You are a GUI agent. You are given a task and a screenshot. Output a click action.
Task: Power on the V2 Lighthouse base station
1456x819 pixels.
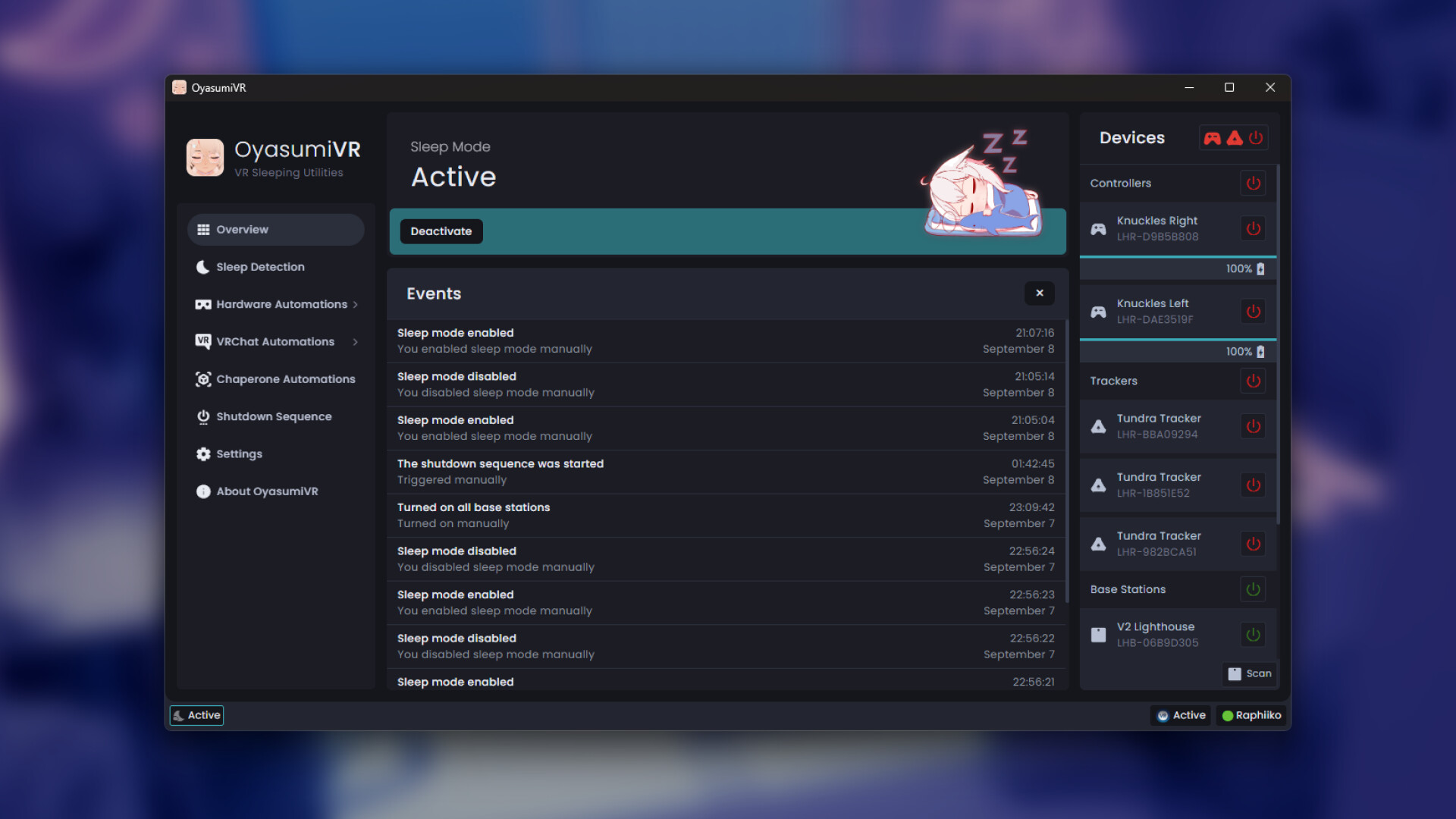[1252, 634]
